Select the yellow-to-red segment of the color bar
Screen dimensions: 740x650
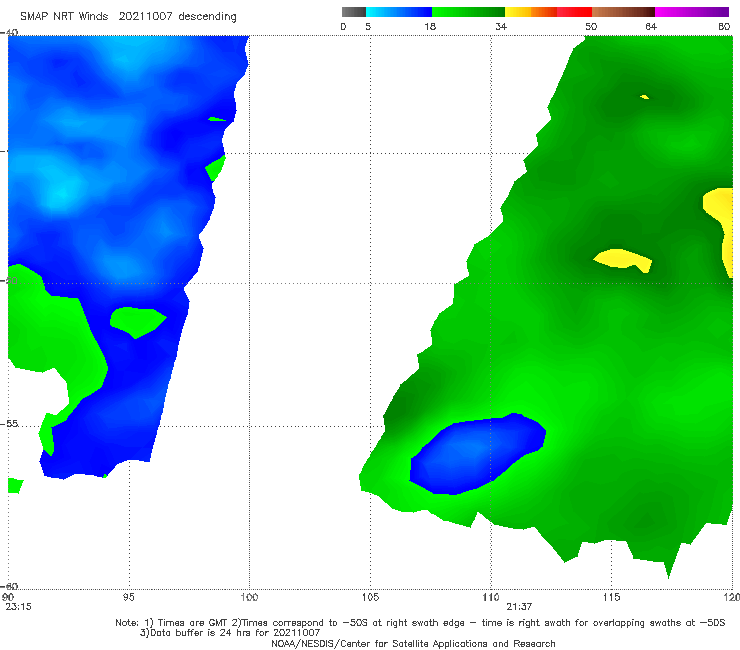548,12
